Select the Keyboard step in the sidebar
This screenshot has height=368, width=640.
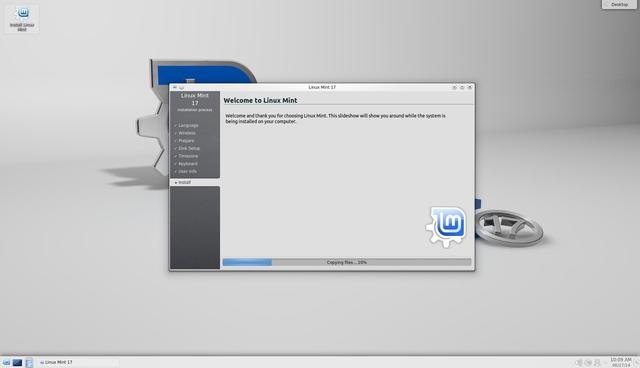coord(188,164)
